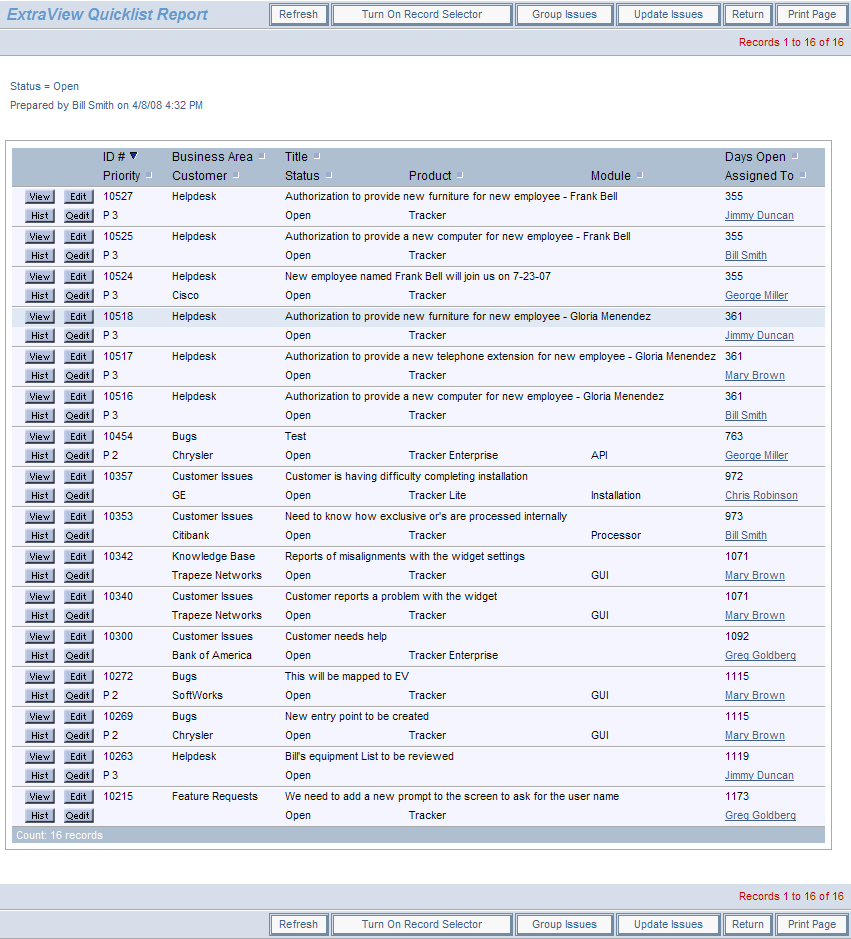The image size is (851, 939).
Task: Click sort icon next to Assigned To
Action: point(803,176)
